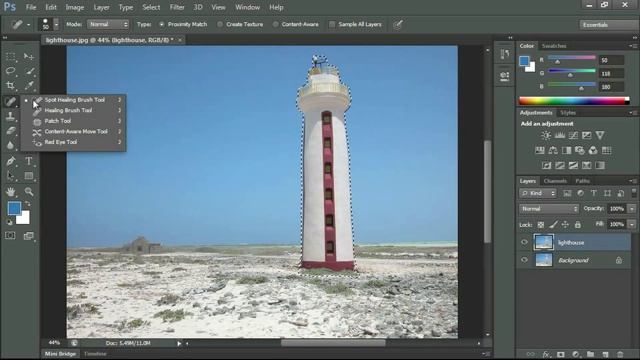Toggle pressure for size icon in options bar
Image resolution: width=640 pixels, height=360 pixels.
click(x=398, y=24)
